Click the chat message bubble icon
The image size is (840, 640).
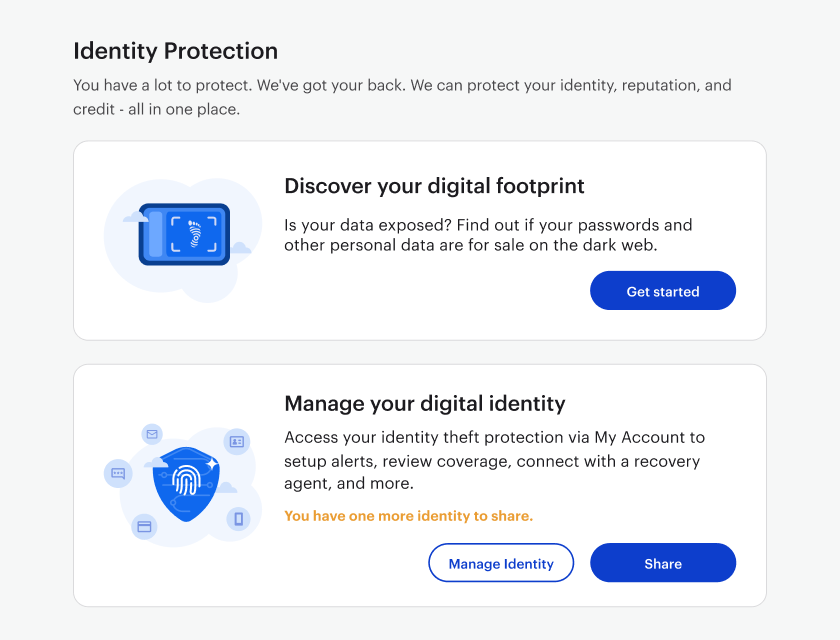pos(118,473)
